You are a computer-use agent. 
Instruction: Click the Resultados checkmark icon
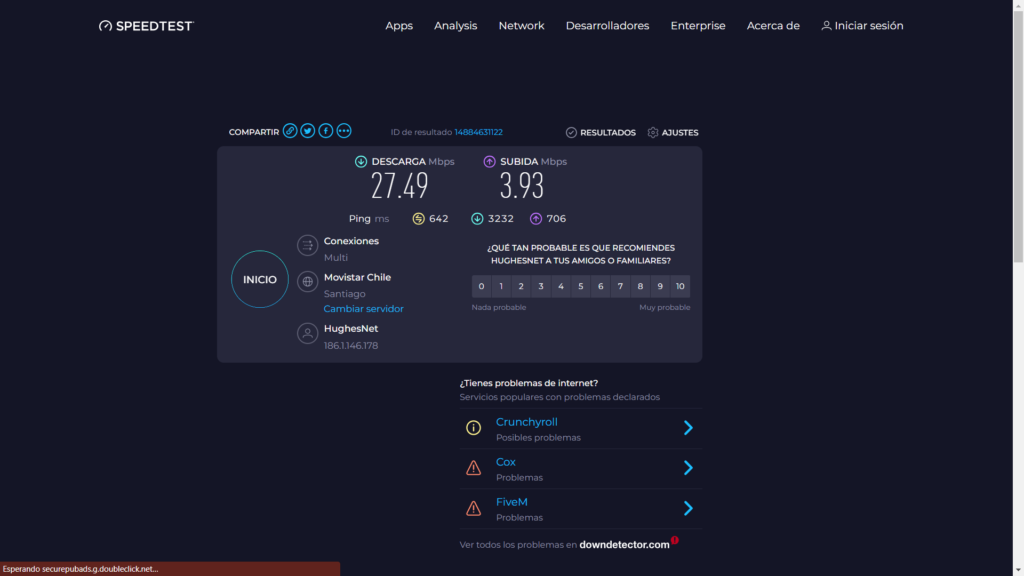pos(571,133)
